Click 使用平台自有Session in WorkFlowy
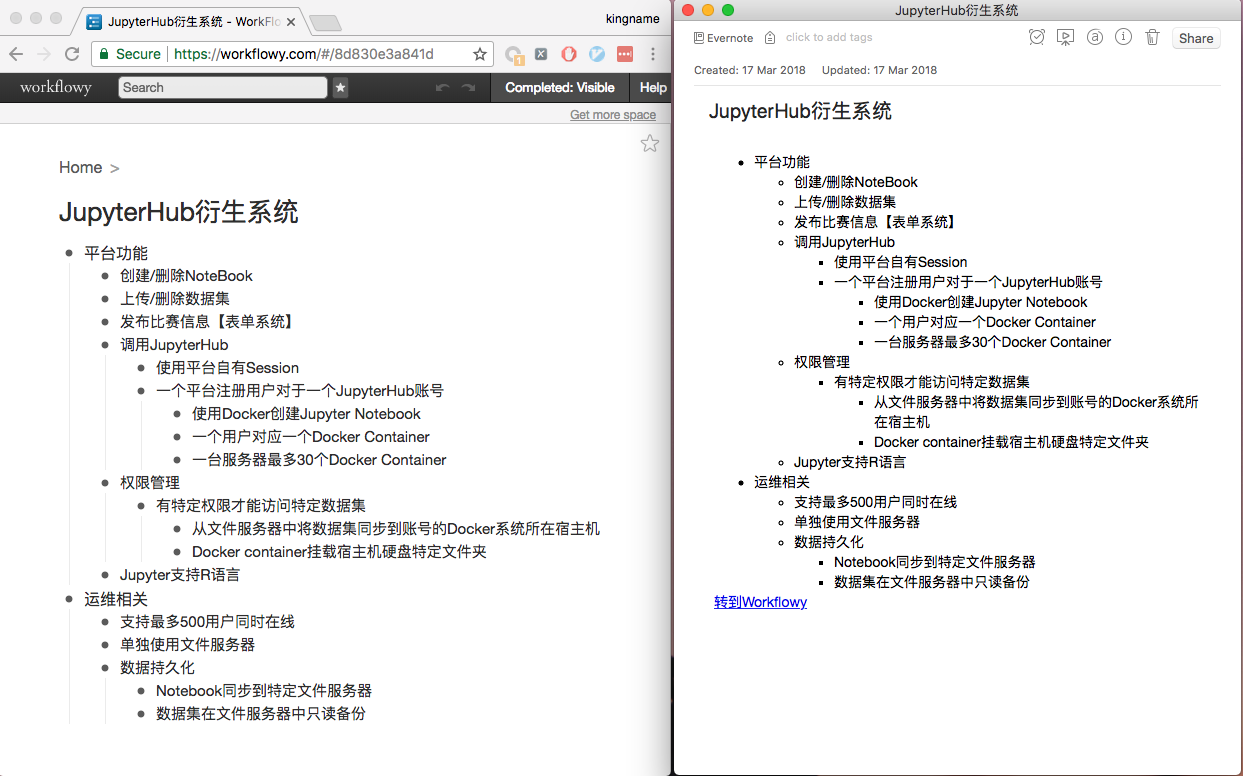 tap(227, 368)
